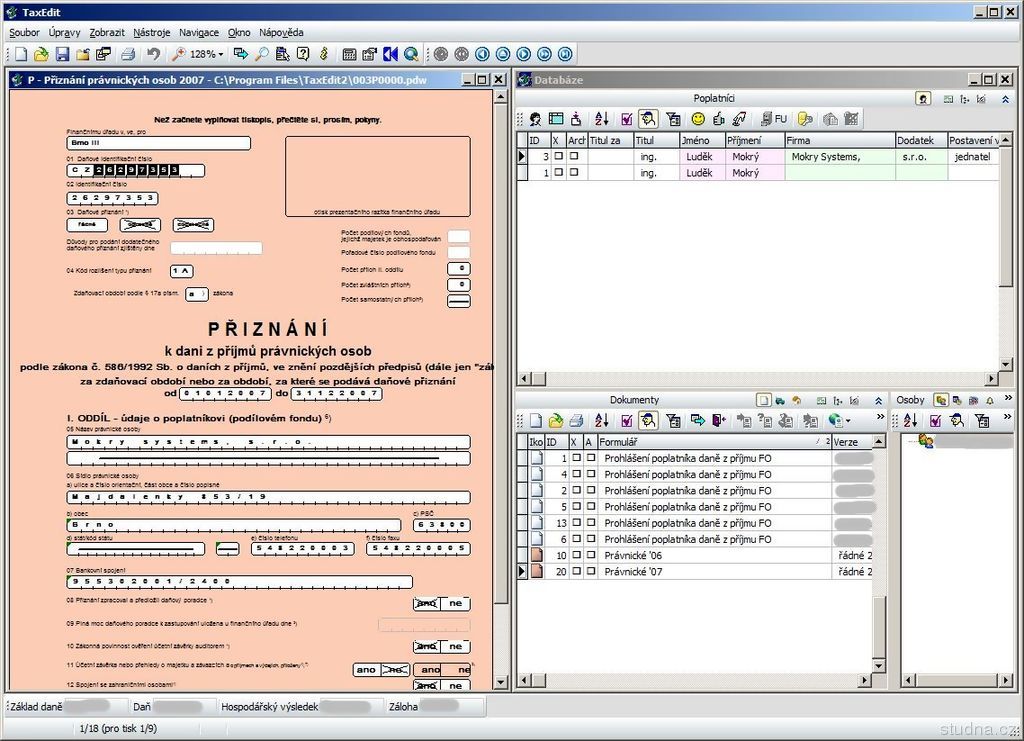Toggle the X checkbox for Právnické '06 row
The width and height of the screenshot is (1024, 741).
(575, 556)
